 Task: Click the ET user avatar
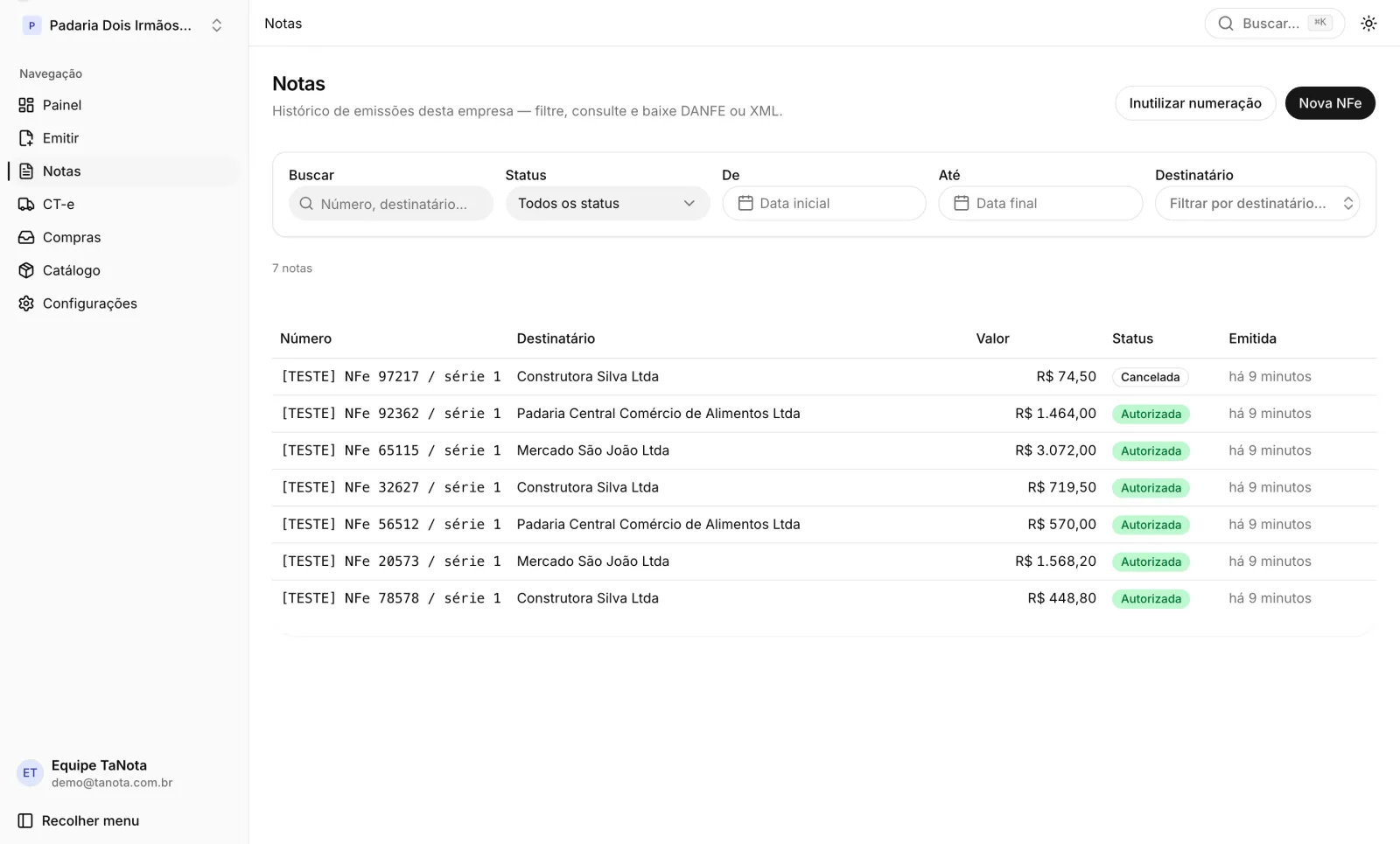point(30,773)
